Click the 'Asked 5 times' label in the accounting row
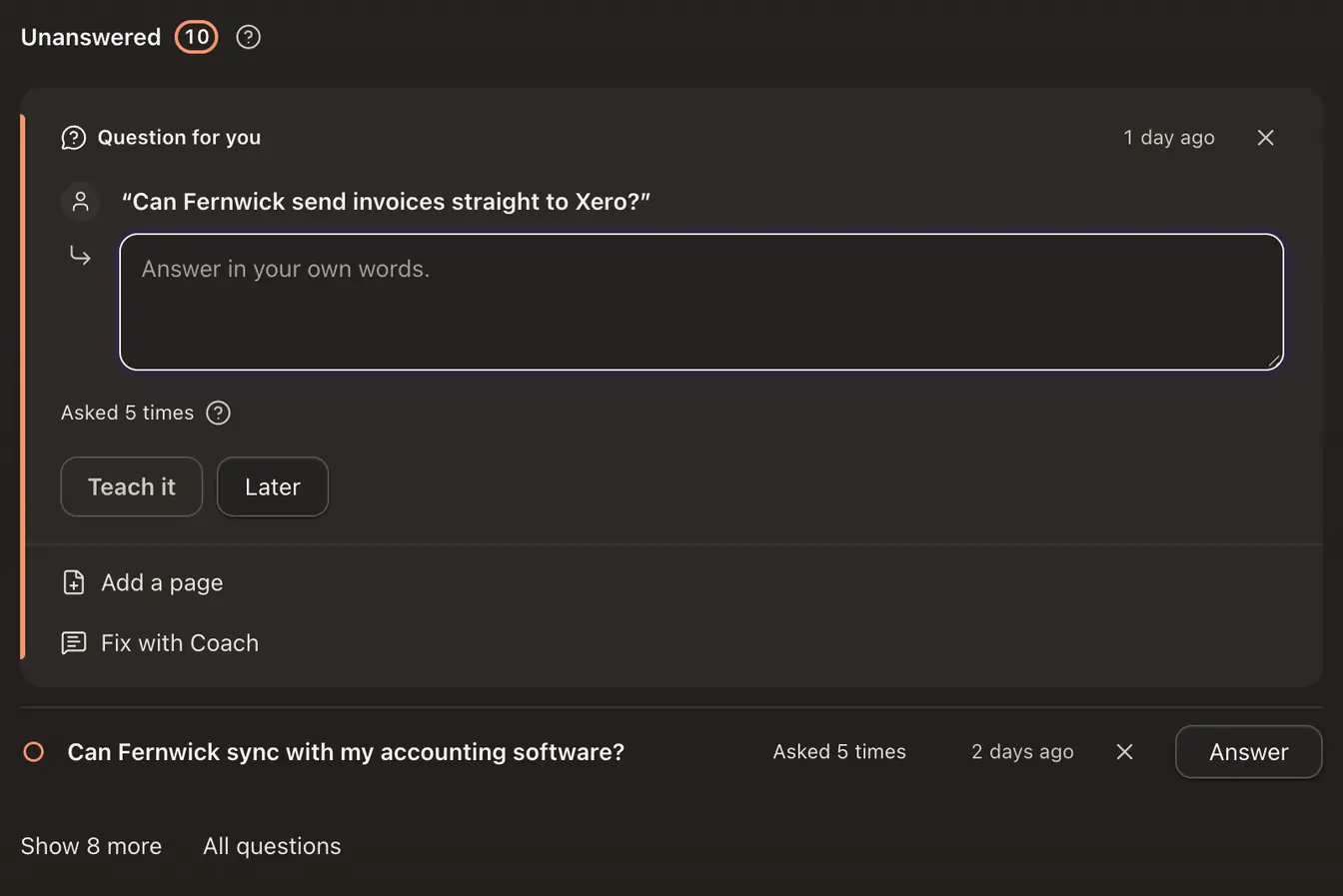This screenshot has height=896, width=1343. point(839,752)
